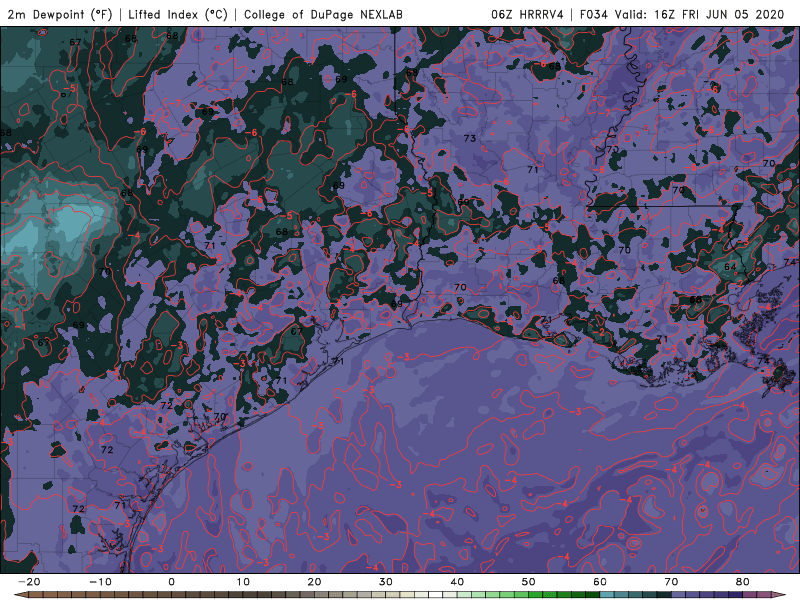800x600 pixels.
Task: Click the "0" label on the color scale
Action: pyautogui.click(x=171, y=582)
